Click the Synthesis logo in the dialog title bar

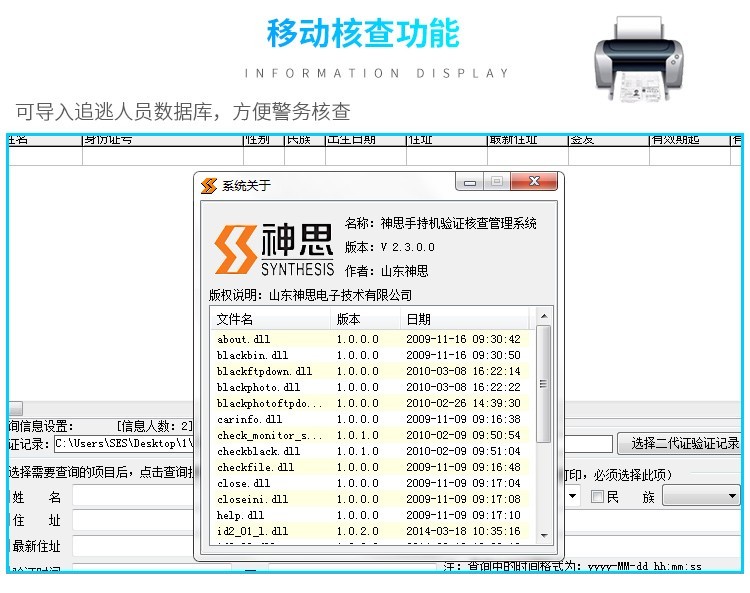[209, 186]
